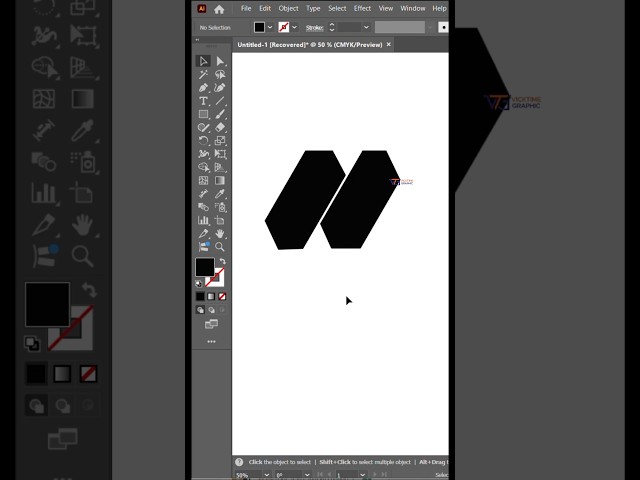Open the stroke color dropdown in the control bar
640x480 pixels.
click(294, 27)
